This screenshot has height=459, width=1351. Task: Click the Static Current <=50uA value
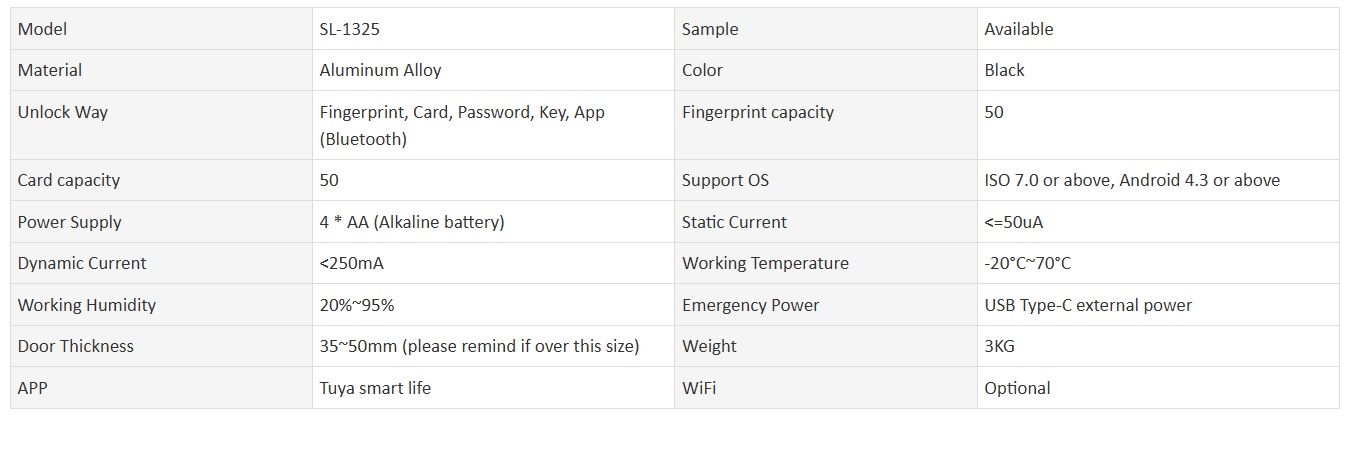pyautogui.click(x=1014, y=222)
